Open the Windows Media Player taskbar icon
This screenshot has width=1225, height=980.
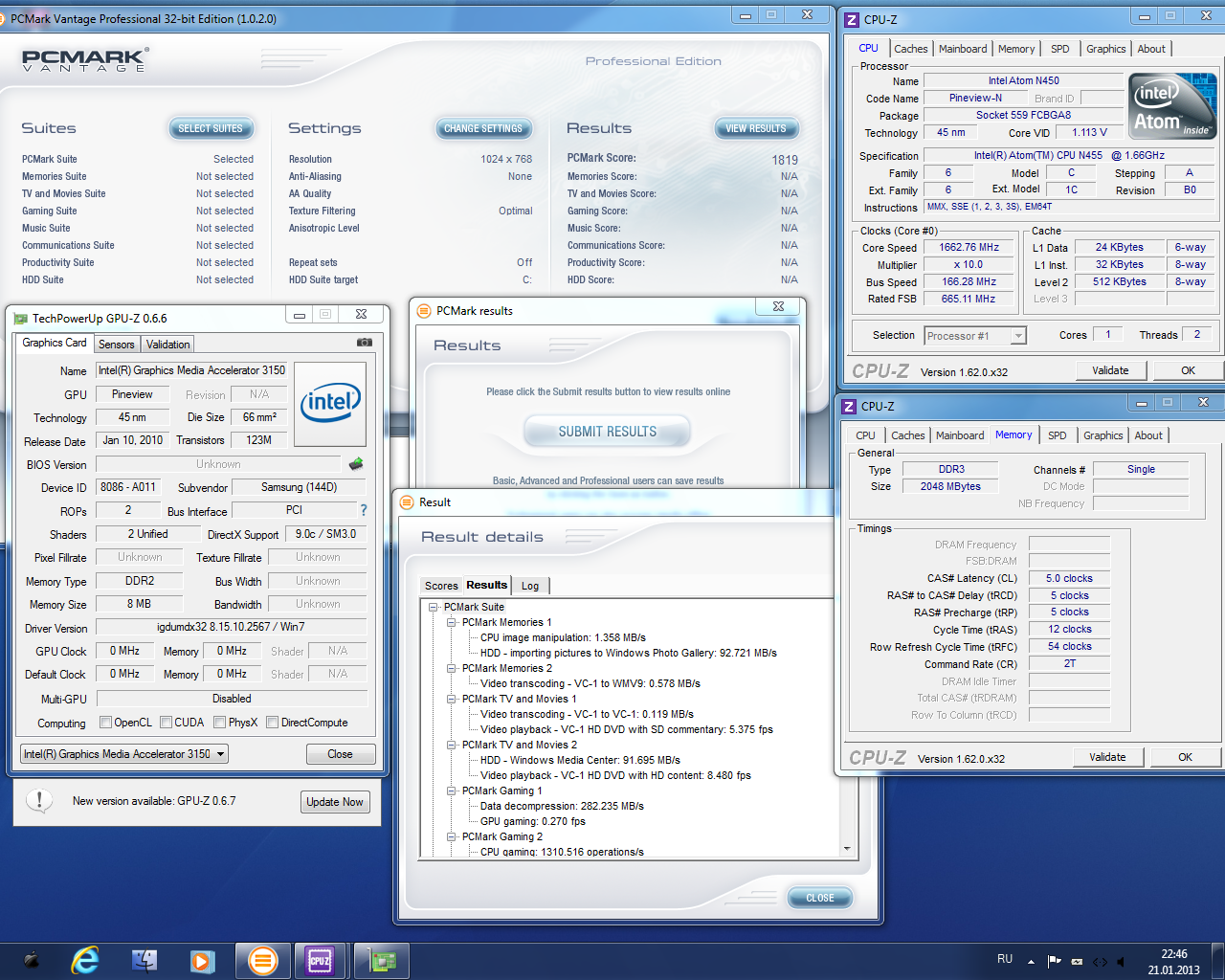(x=202, y=960)
